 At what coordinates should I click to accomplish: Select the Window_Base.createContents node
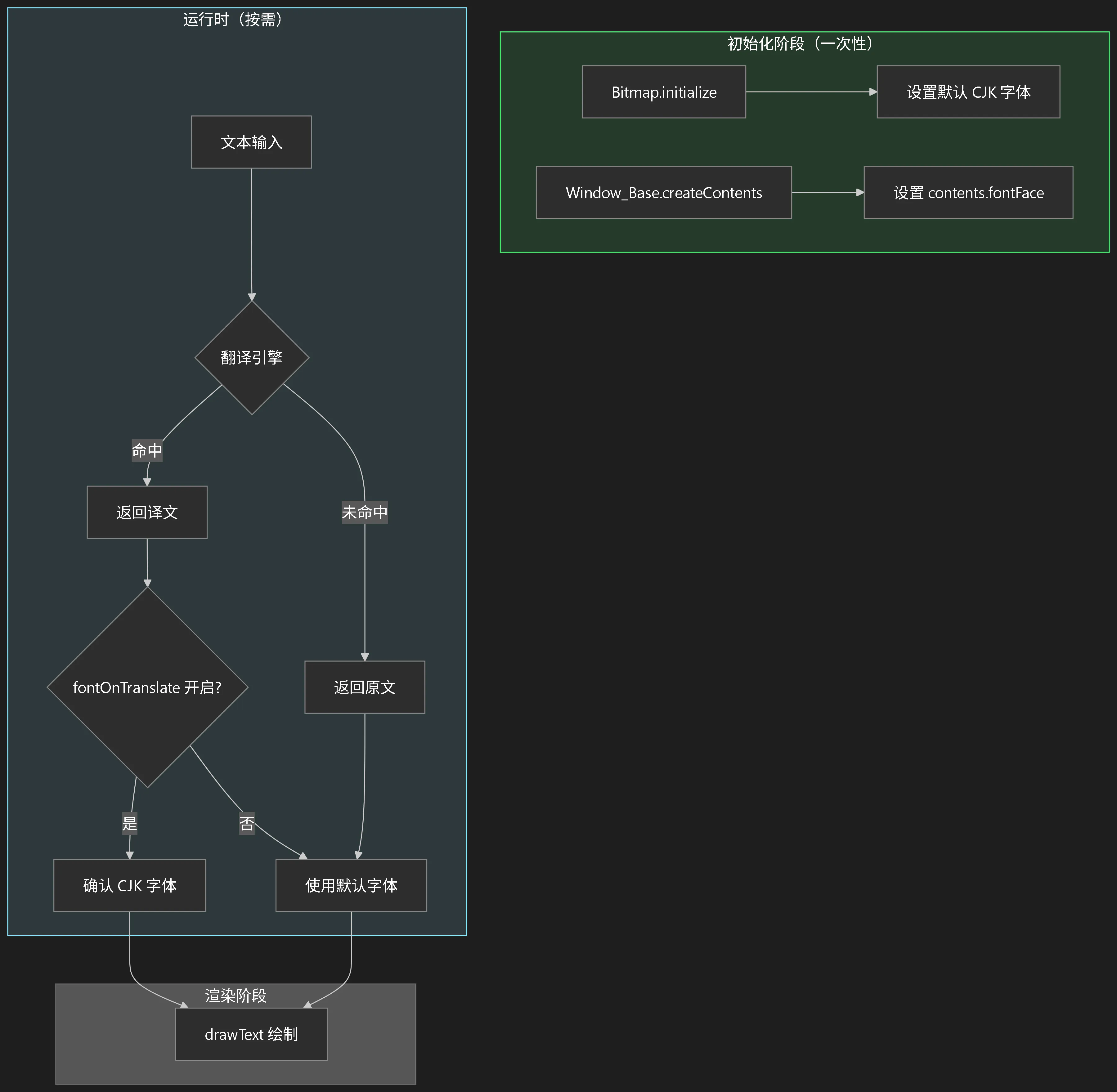(664, 193)
